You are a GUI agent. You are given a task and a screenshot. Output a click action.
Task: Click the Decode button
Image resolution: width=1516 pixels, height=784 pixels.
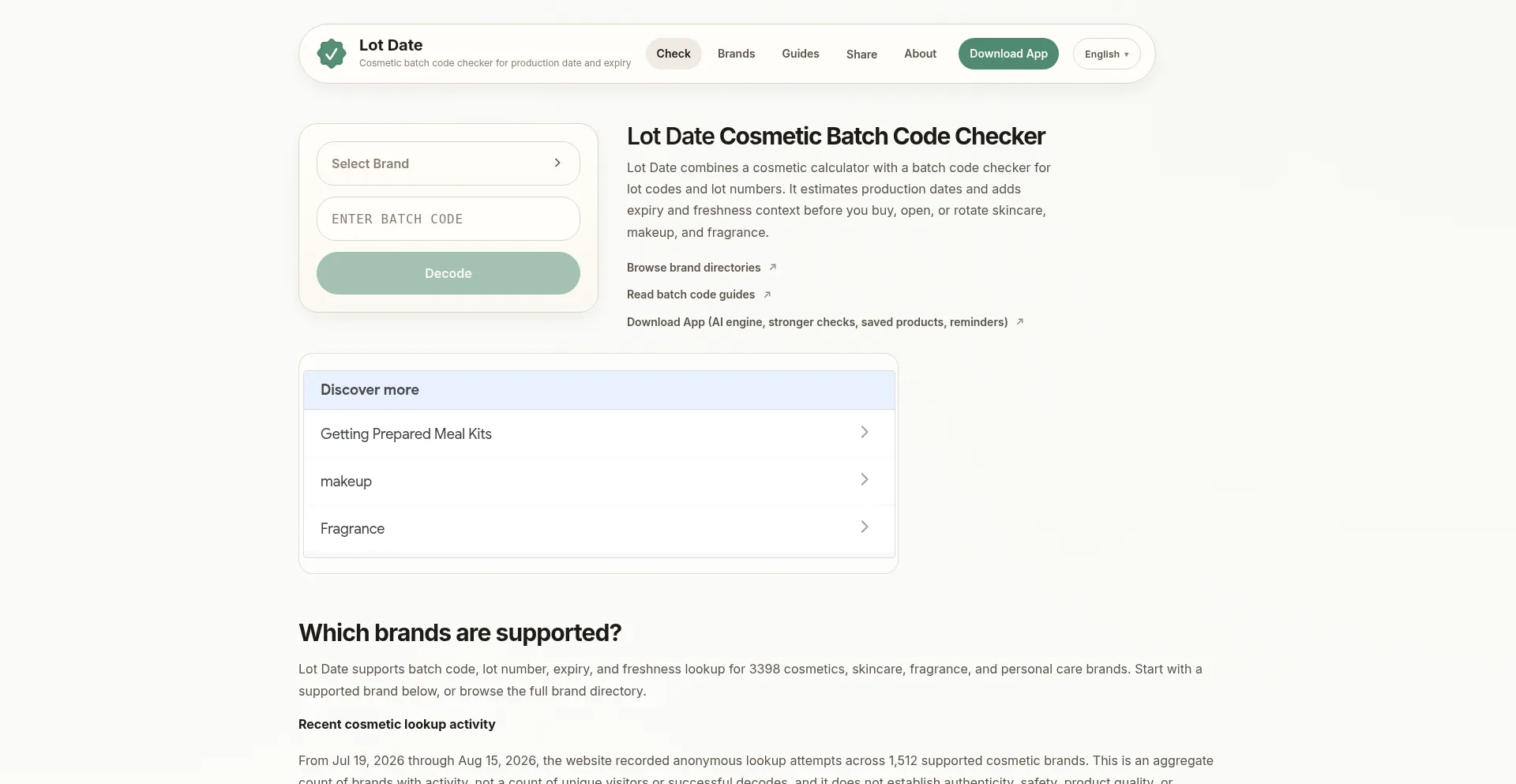(448, 273)
